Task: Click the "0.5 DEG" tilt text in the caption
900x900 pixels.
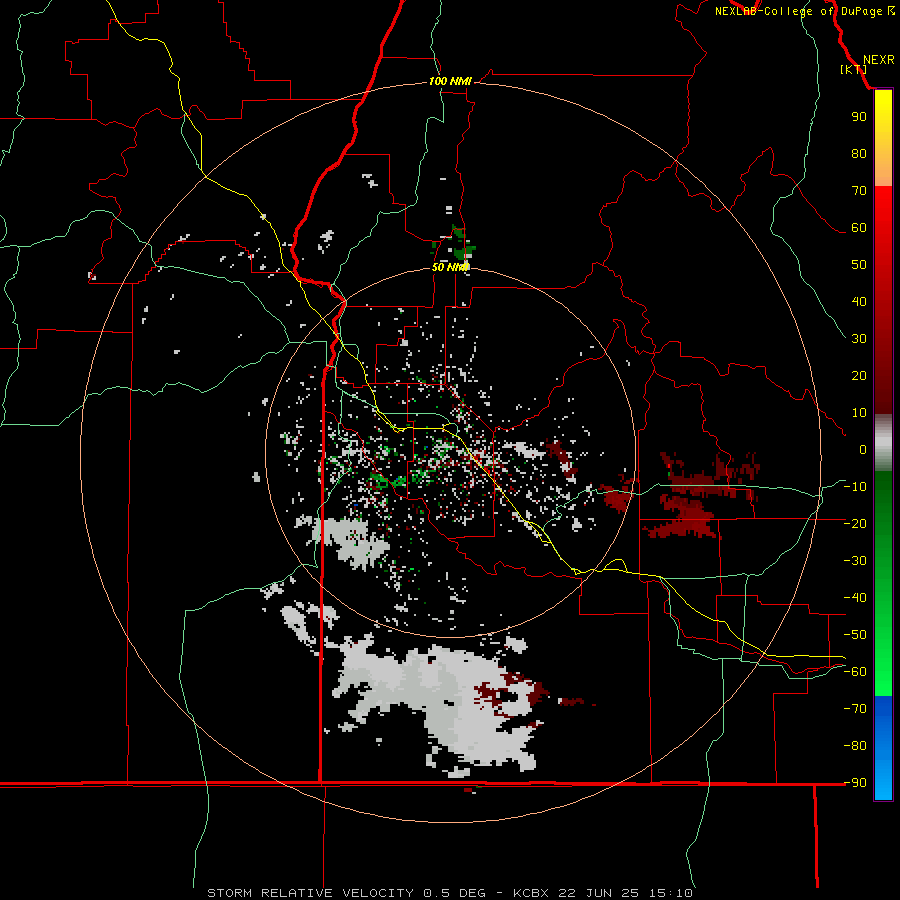Action: point(454,893)
